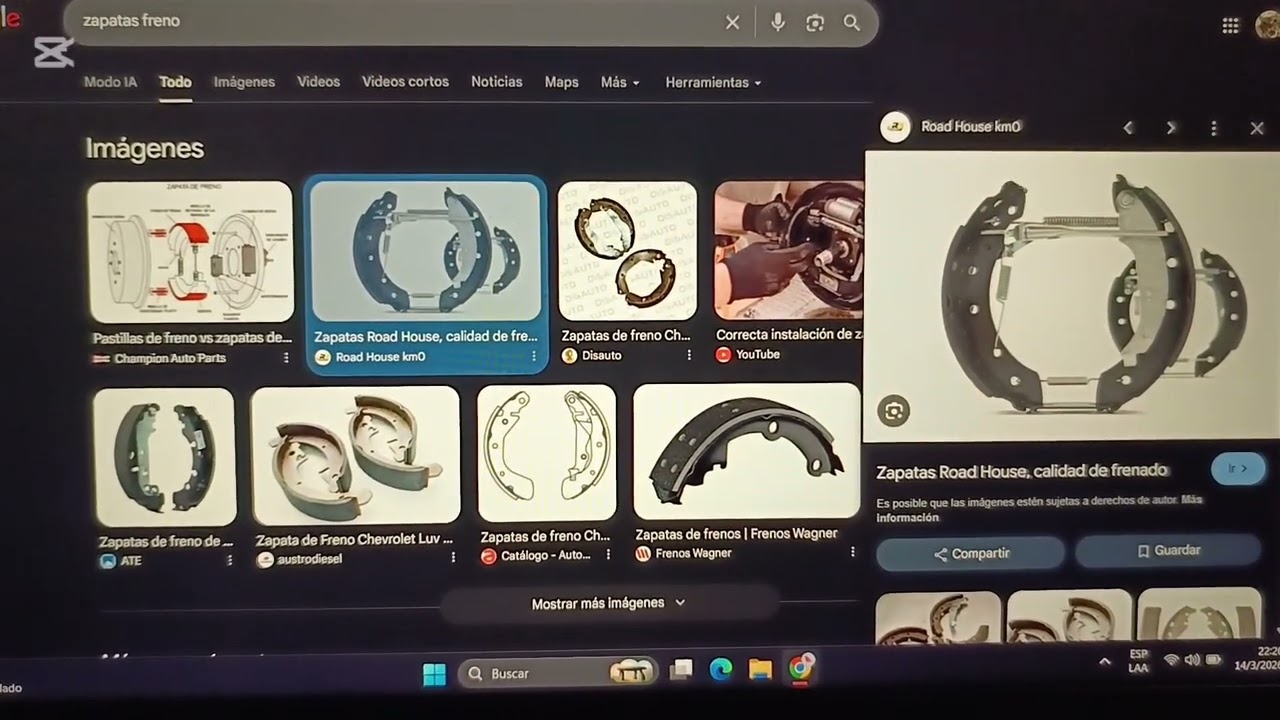Click the Compartir button

coord(971,553)
